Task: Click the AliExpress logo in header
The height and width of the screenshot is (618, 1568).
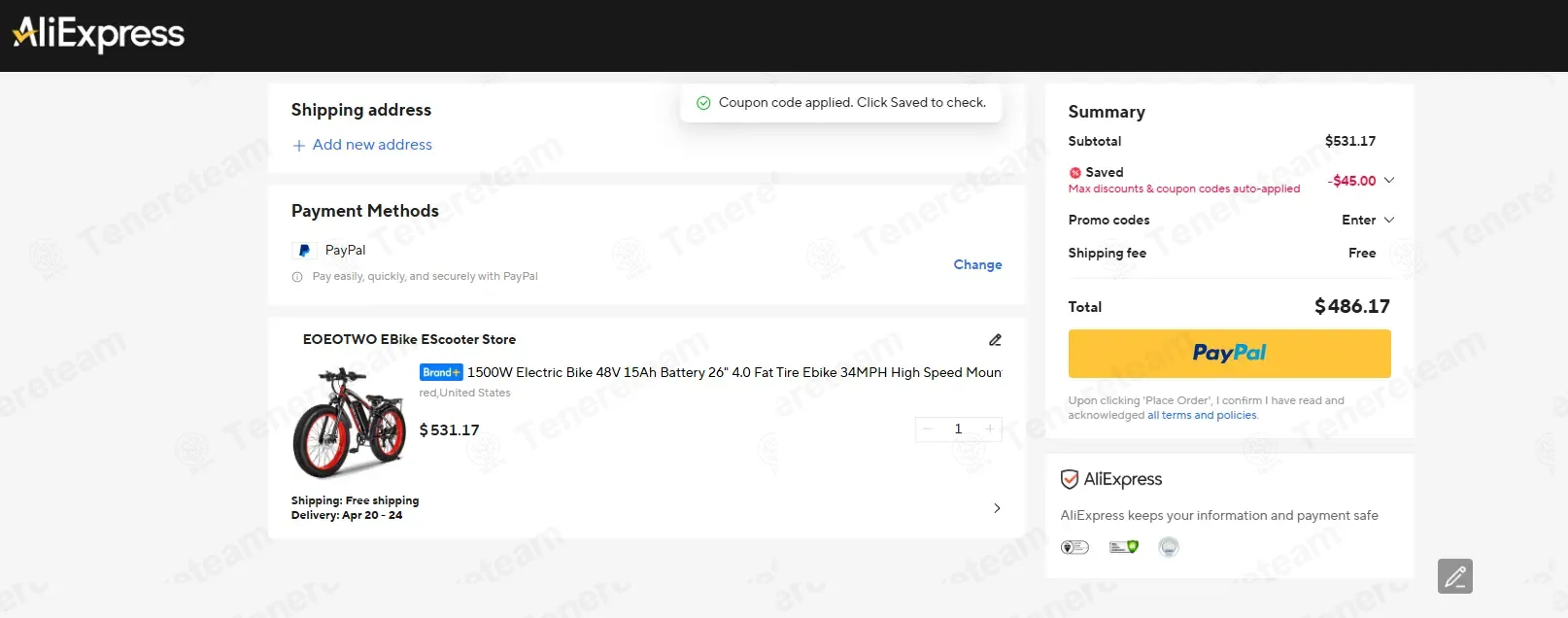Action: (x=98, y=34)
